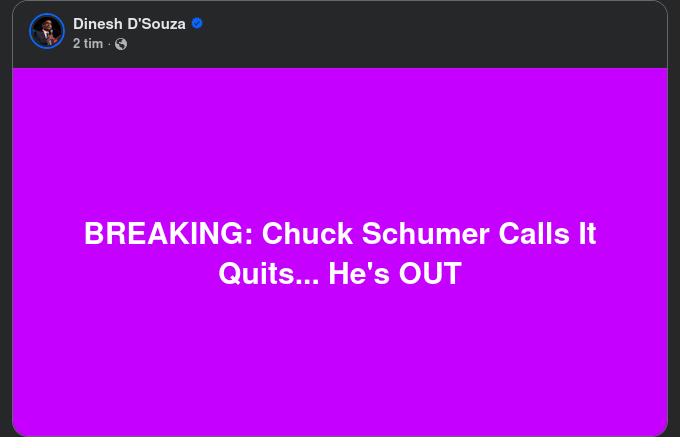Screen dimensions: 680x437
Task: Click Dinesh D'Souza's profile picture
Action: tap(47, 31)
